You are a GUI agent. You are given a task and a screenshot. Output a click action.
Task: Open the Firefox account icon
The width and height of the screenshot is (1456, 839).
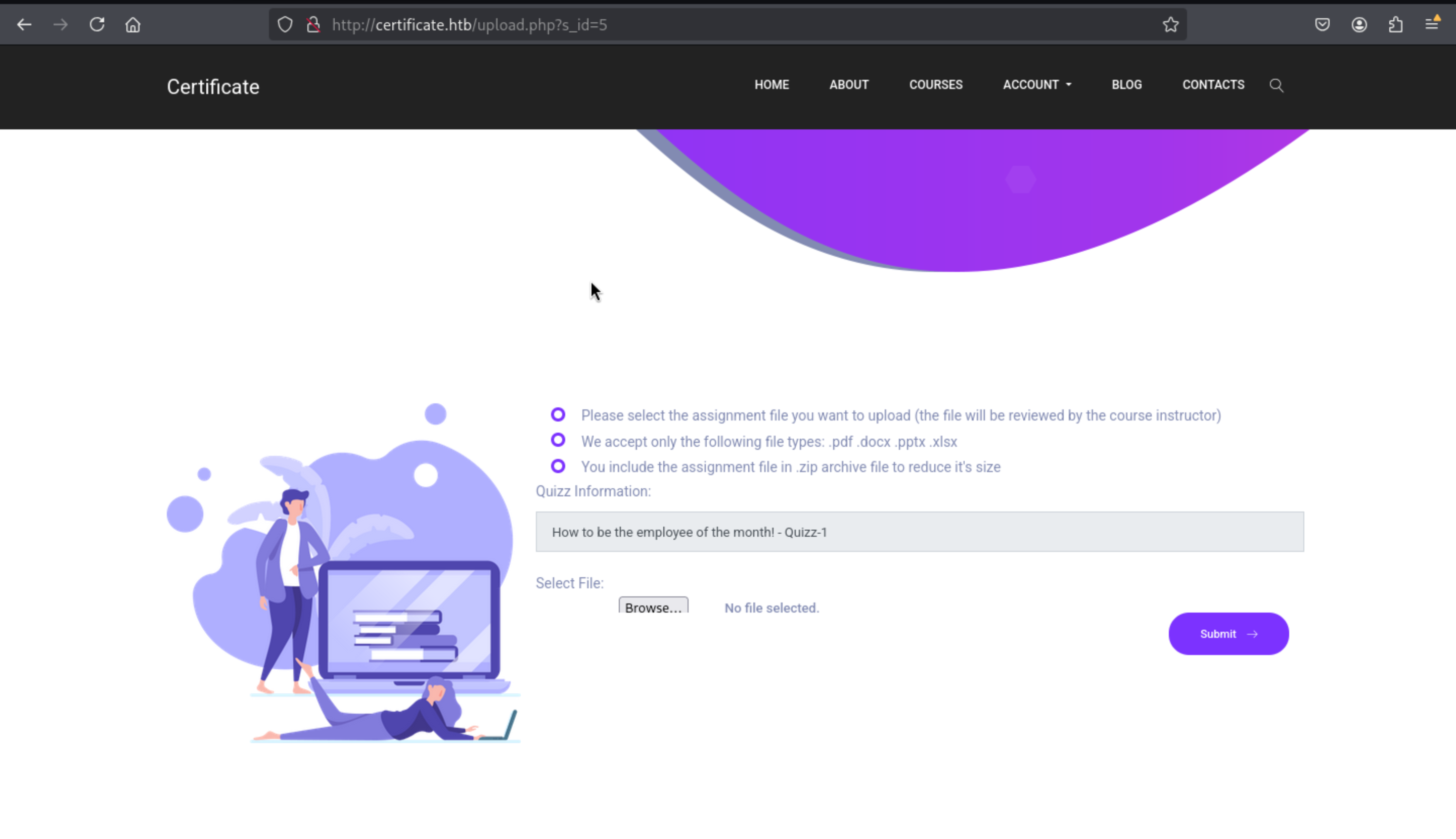(x=1359, y=25)
